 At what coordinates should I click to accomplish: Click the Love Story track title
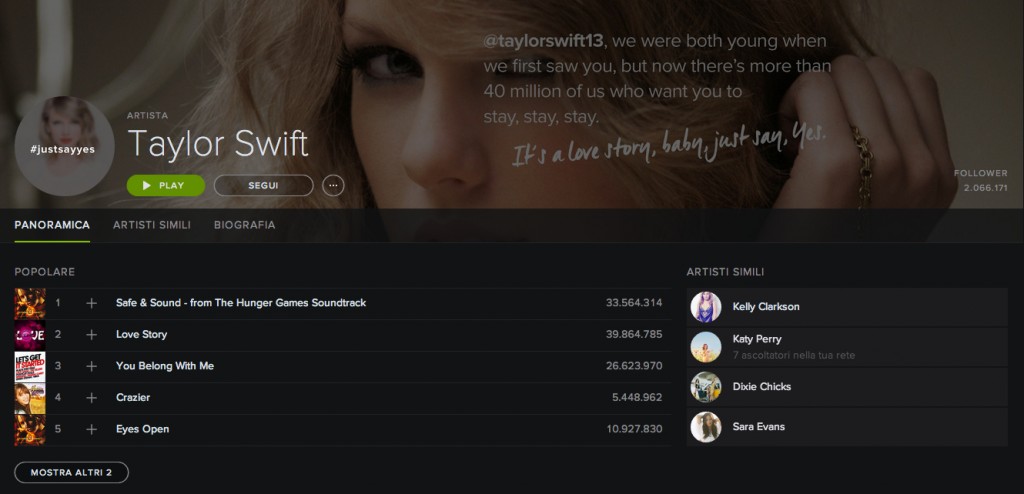click(142, 335)
